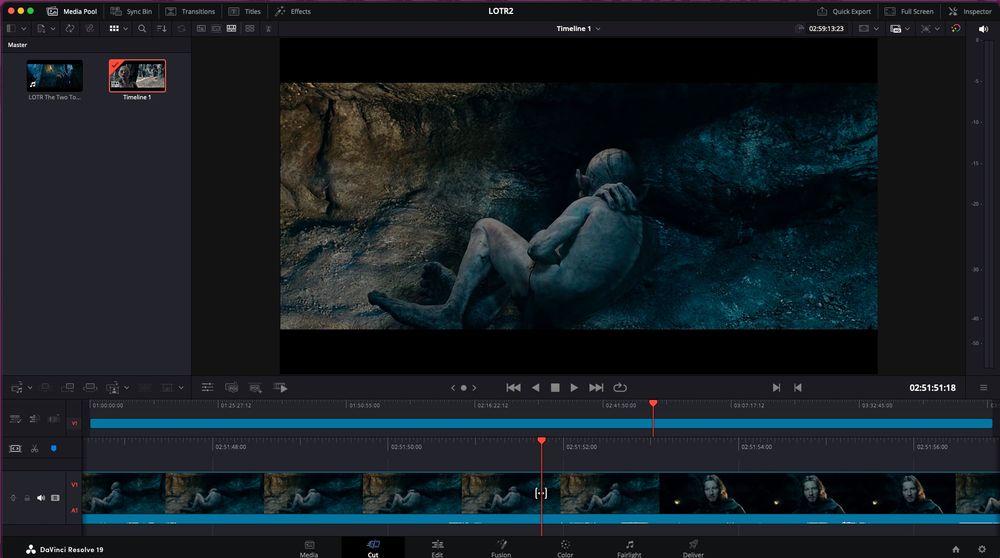The width and height of the screenshot is (1000, 558).
Task: Play timeline in reverse
Action: 535,388
